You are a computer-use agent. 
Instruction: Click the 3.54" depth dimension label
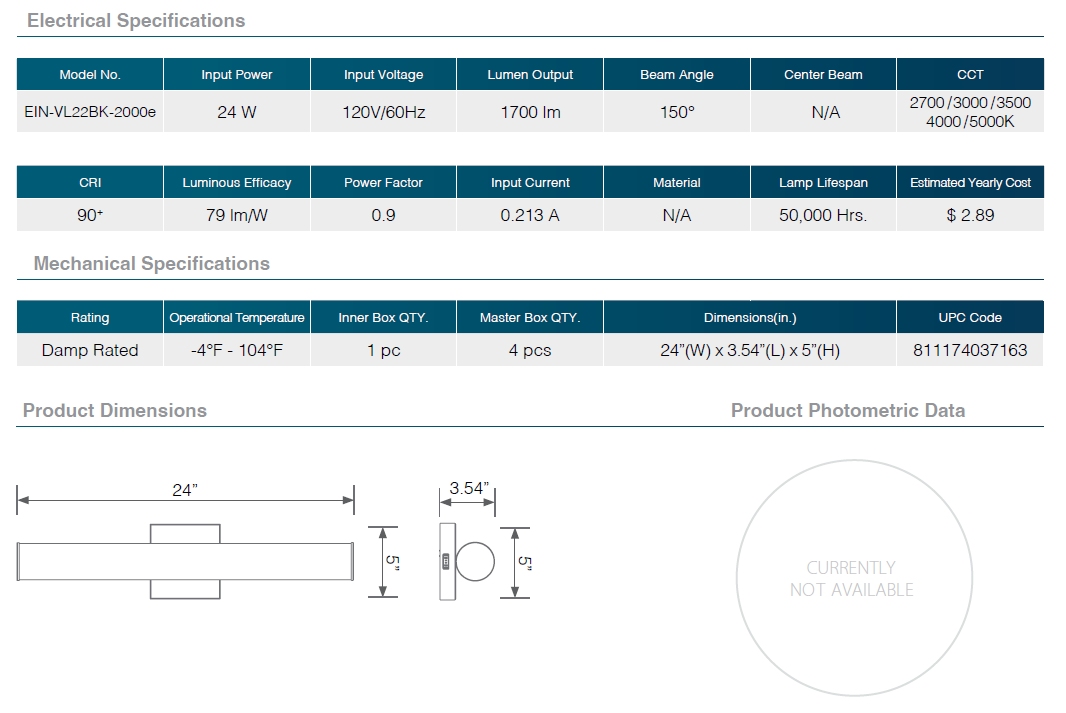pos(468,488)
